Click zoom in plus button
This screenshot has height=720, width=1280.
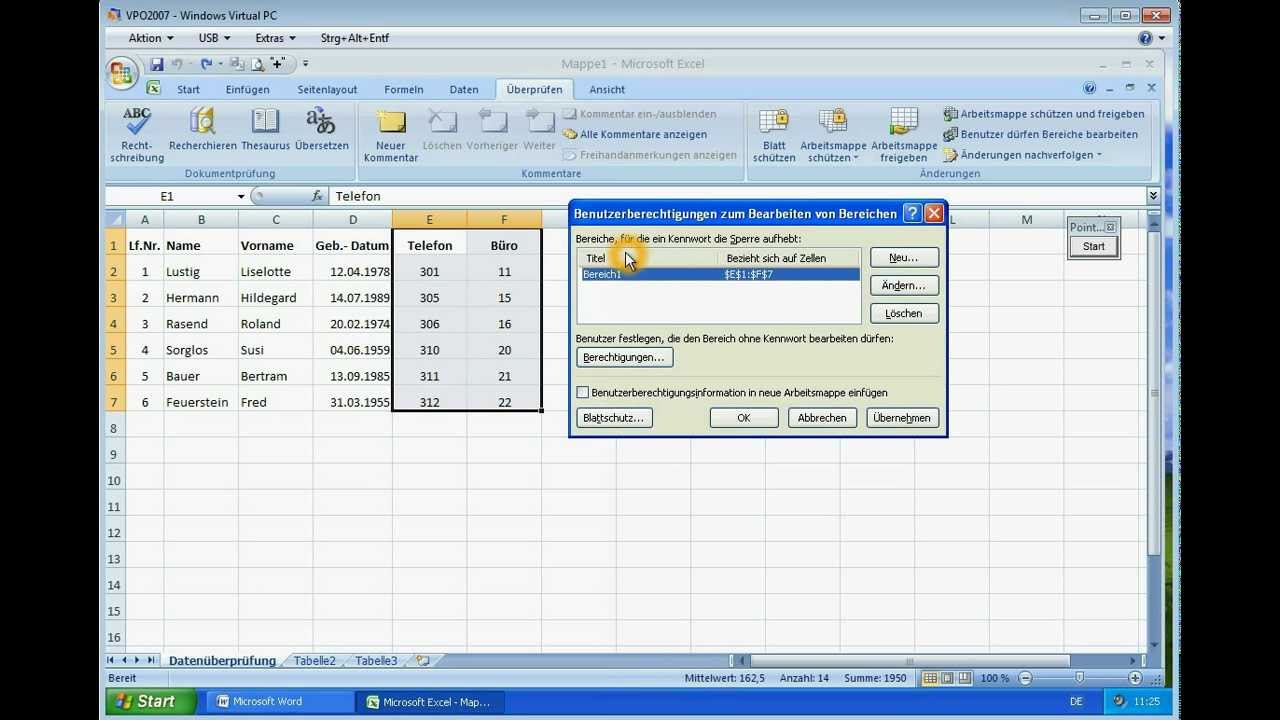[x=1135, y=678]
